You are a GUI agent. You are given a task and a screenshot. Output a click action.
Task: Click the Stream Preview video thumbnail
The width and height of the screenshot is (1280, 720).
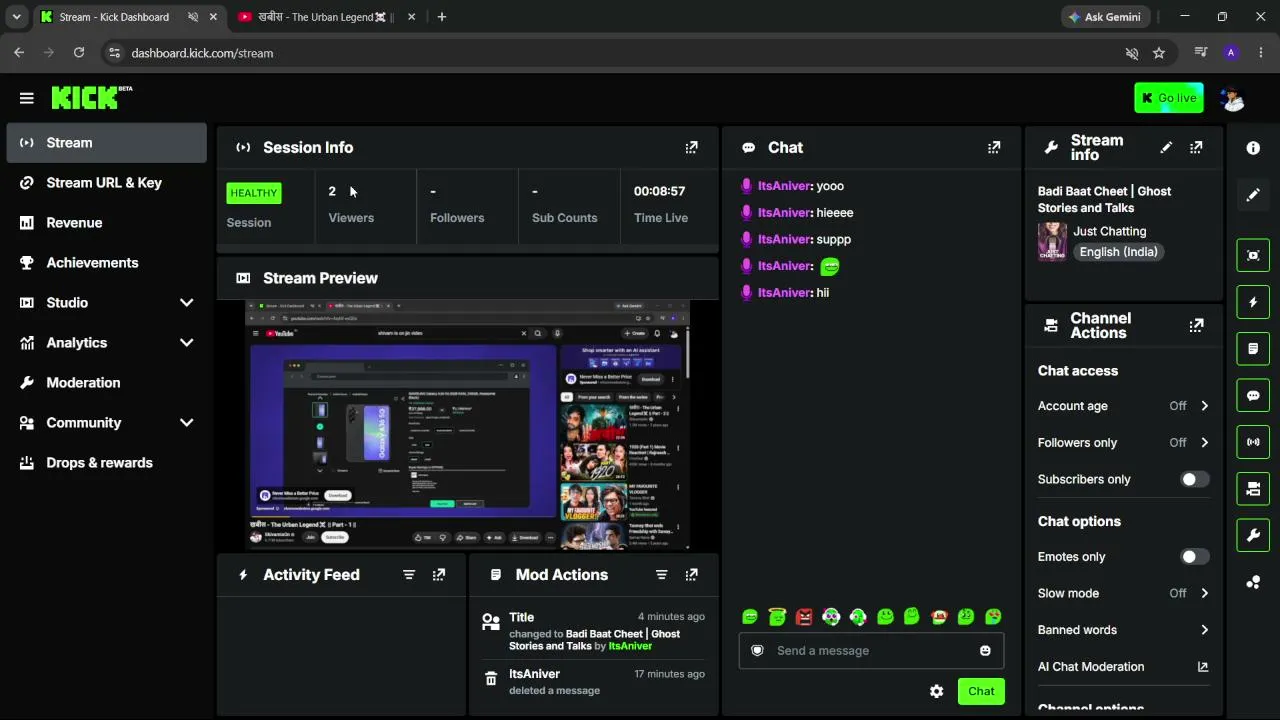tap(468, 425)
